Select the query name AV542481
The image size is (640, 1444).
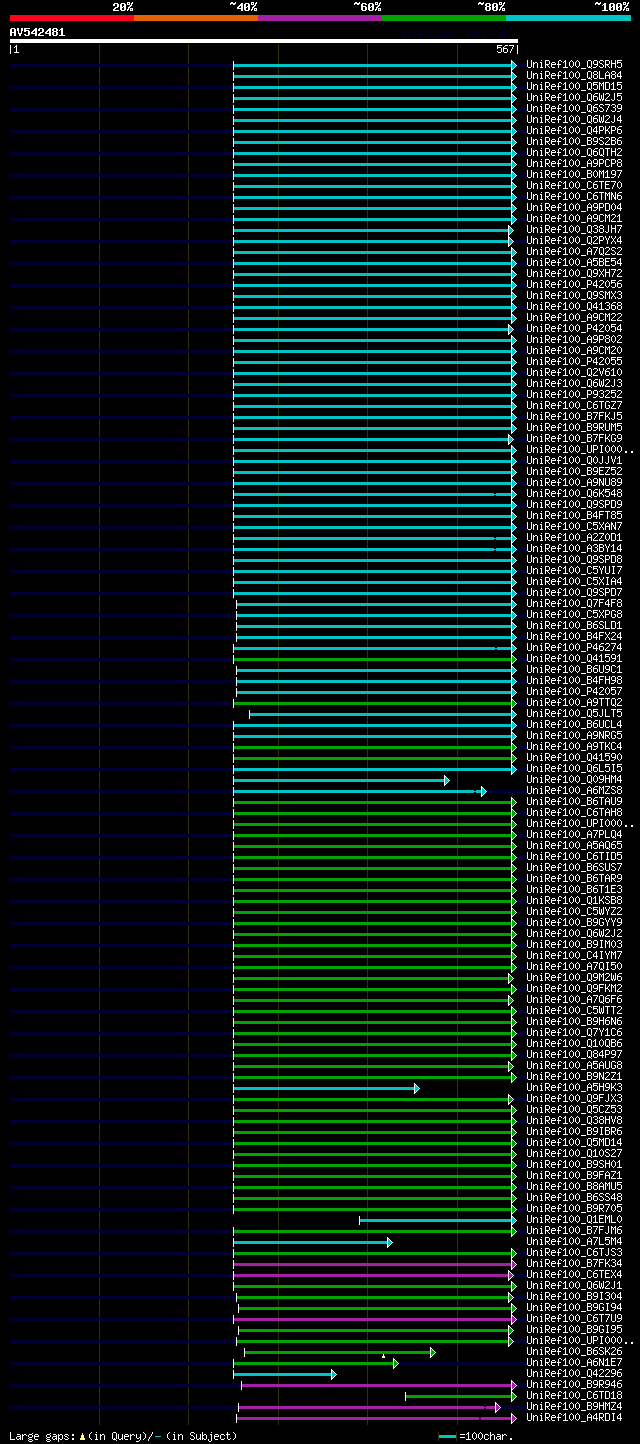pos(38,32)
